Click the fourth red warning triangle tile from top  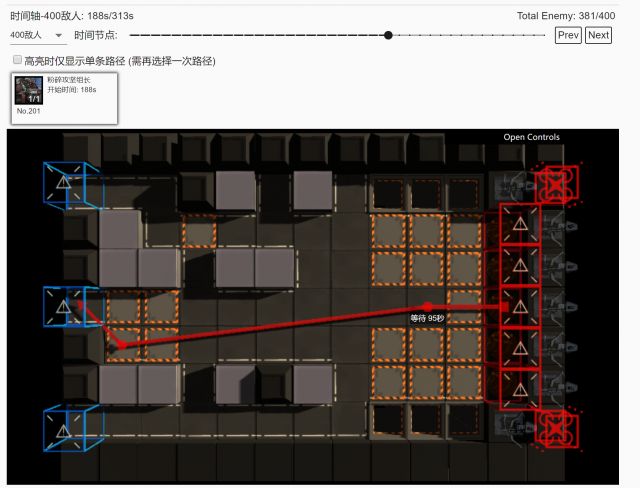[x=520, y=348]
